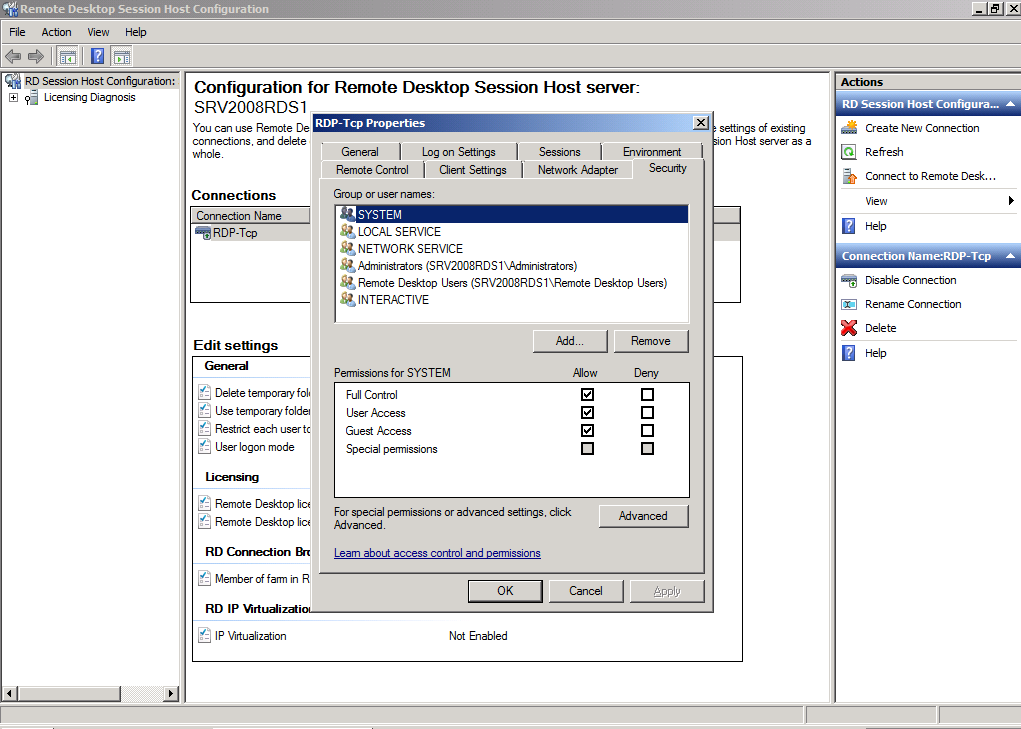Click the Administrators group icon
This screenshot has width=1021, height=729.
(348, 265)
